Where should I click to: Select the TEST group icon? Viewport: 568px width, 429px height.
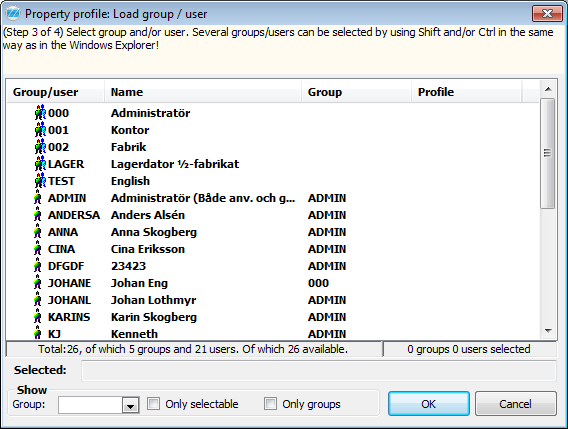click(40, 181)
